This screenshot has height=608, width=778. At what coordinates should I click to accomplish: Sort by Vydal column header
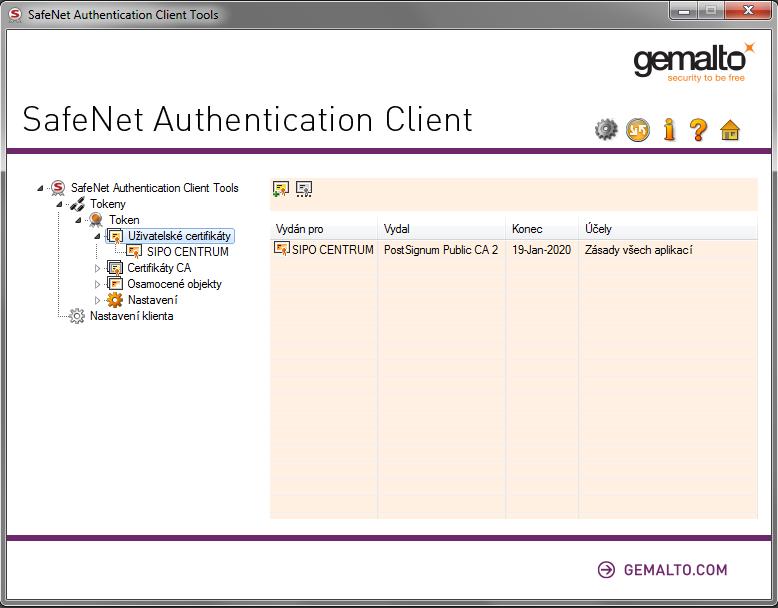[441, 229]
